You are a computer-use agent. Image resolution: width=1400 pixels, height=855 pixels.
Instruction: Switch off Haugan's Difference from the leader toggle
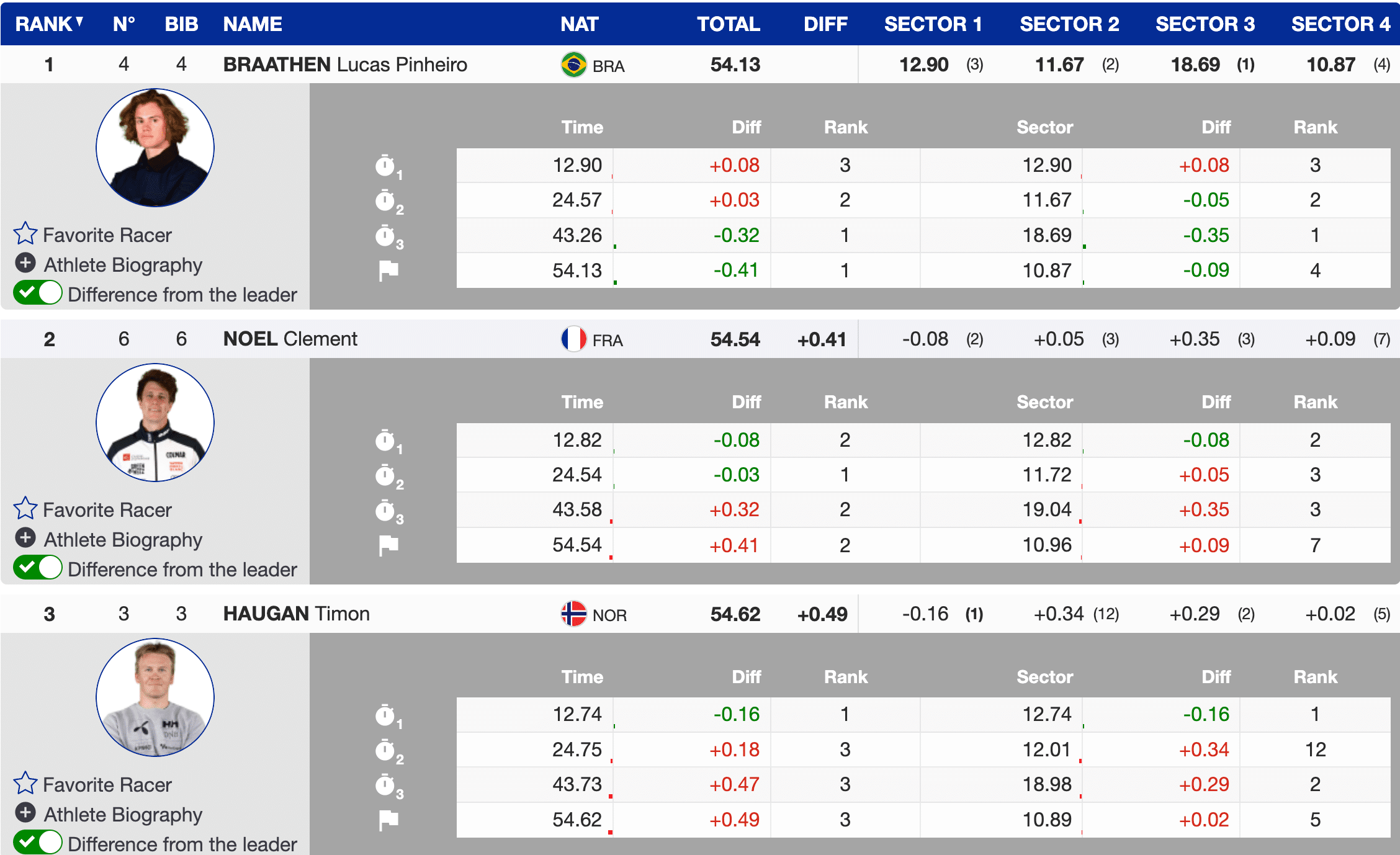[38, 843]
